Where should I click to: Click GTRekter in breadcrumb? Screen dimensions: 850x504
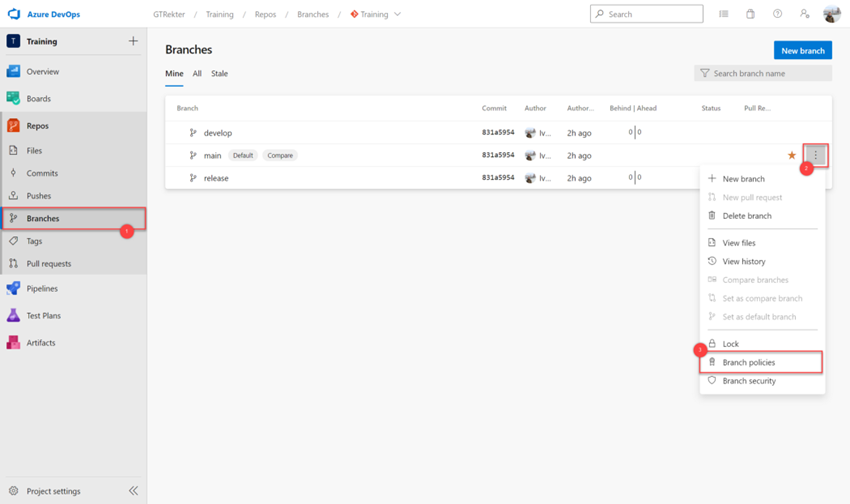point(169,14)
